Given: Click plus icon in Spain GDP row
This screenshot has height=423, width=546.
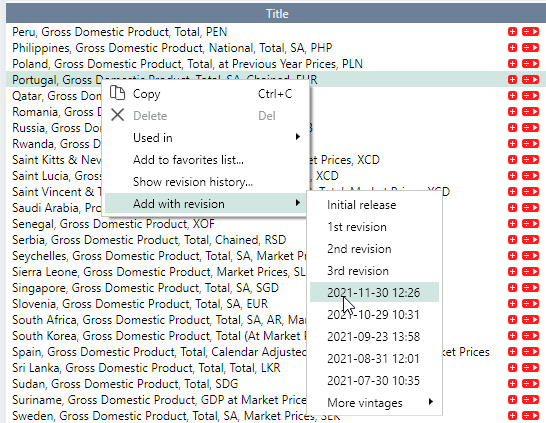Looking at the screenshot, I should click(x=512, y=352).
